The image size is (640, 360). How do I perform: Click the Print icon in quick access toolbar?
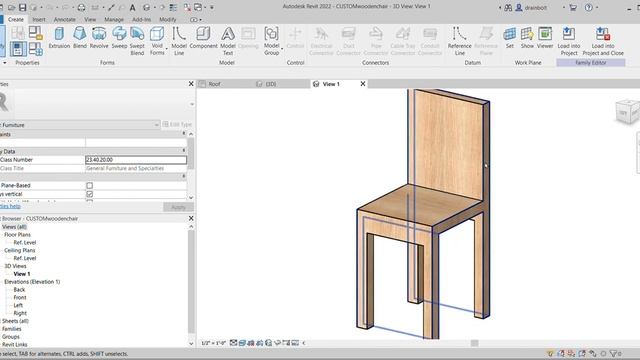tap(81, 7)
